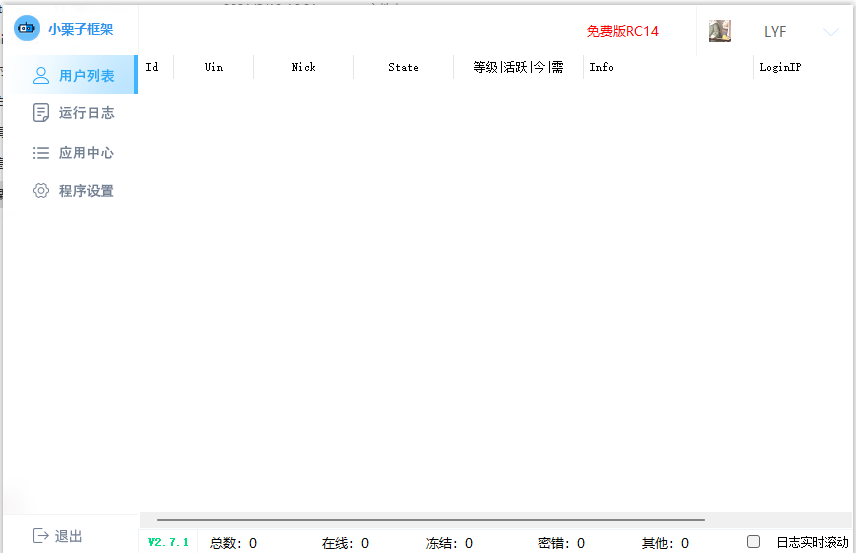This screenshot has width=856, height=553.
Task: Click the State column header
Action: click(403, 67)
